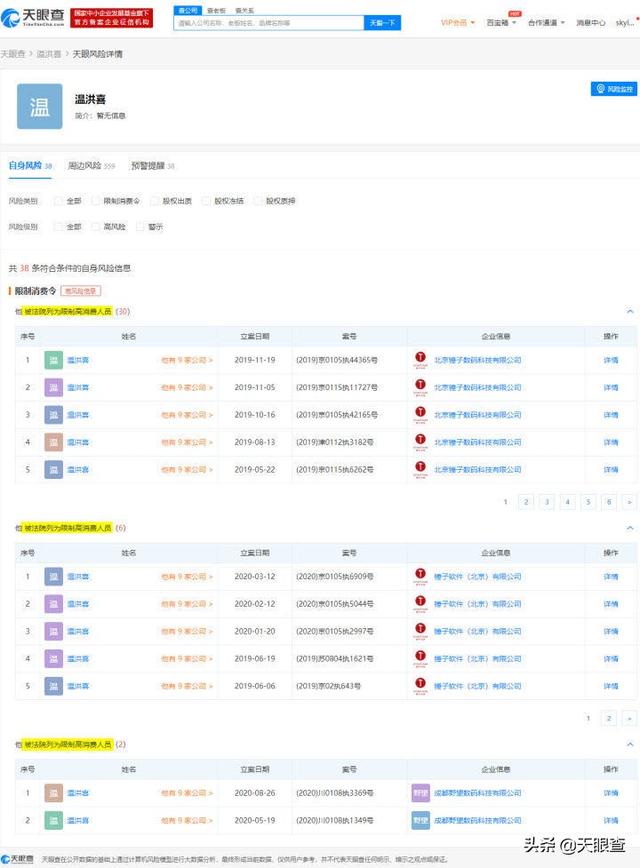Select the 查公司 search tab
The height and width of the screenshot is (868, 640).
(188, 11)
